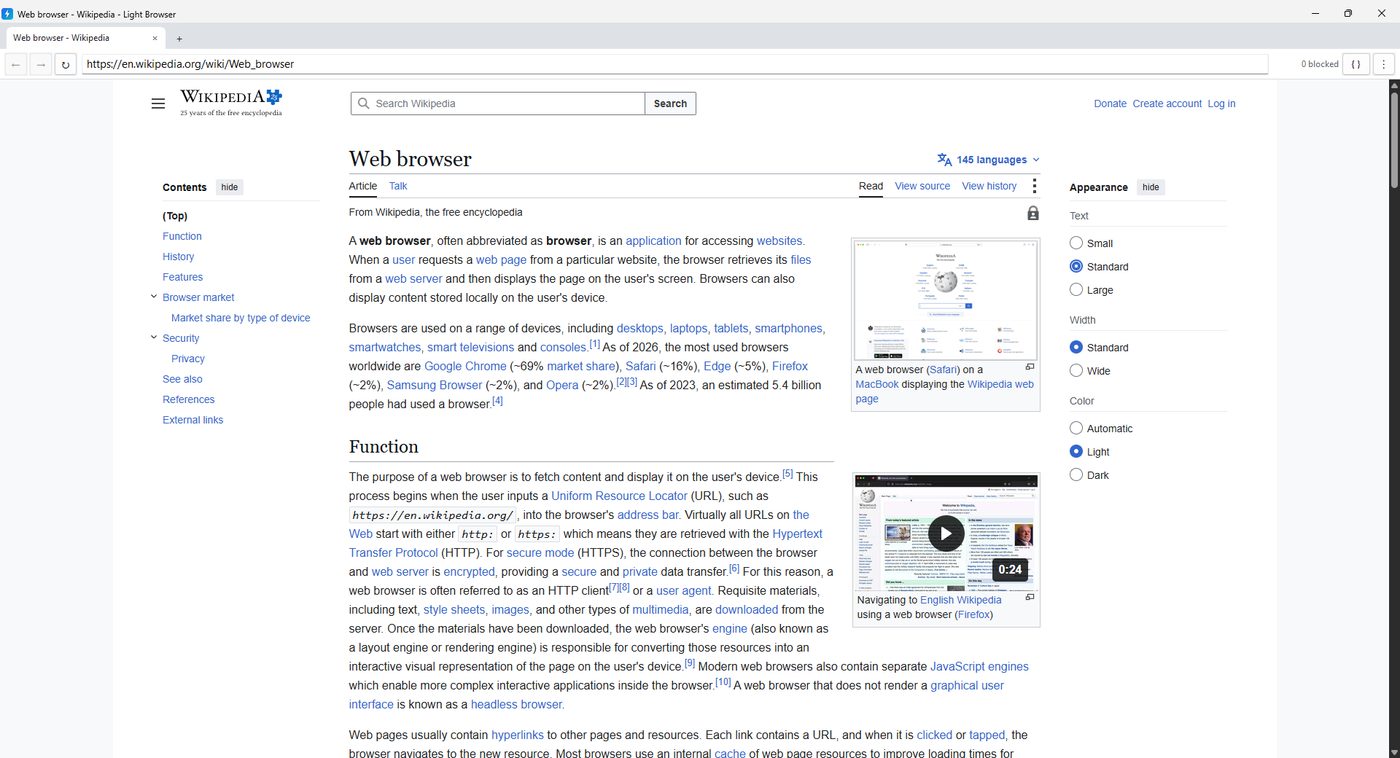1400x758 pixels.
Task: Open the 145 languages dropdown
Action: point(989,160)
